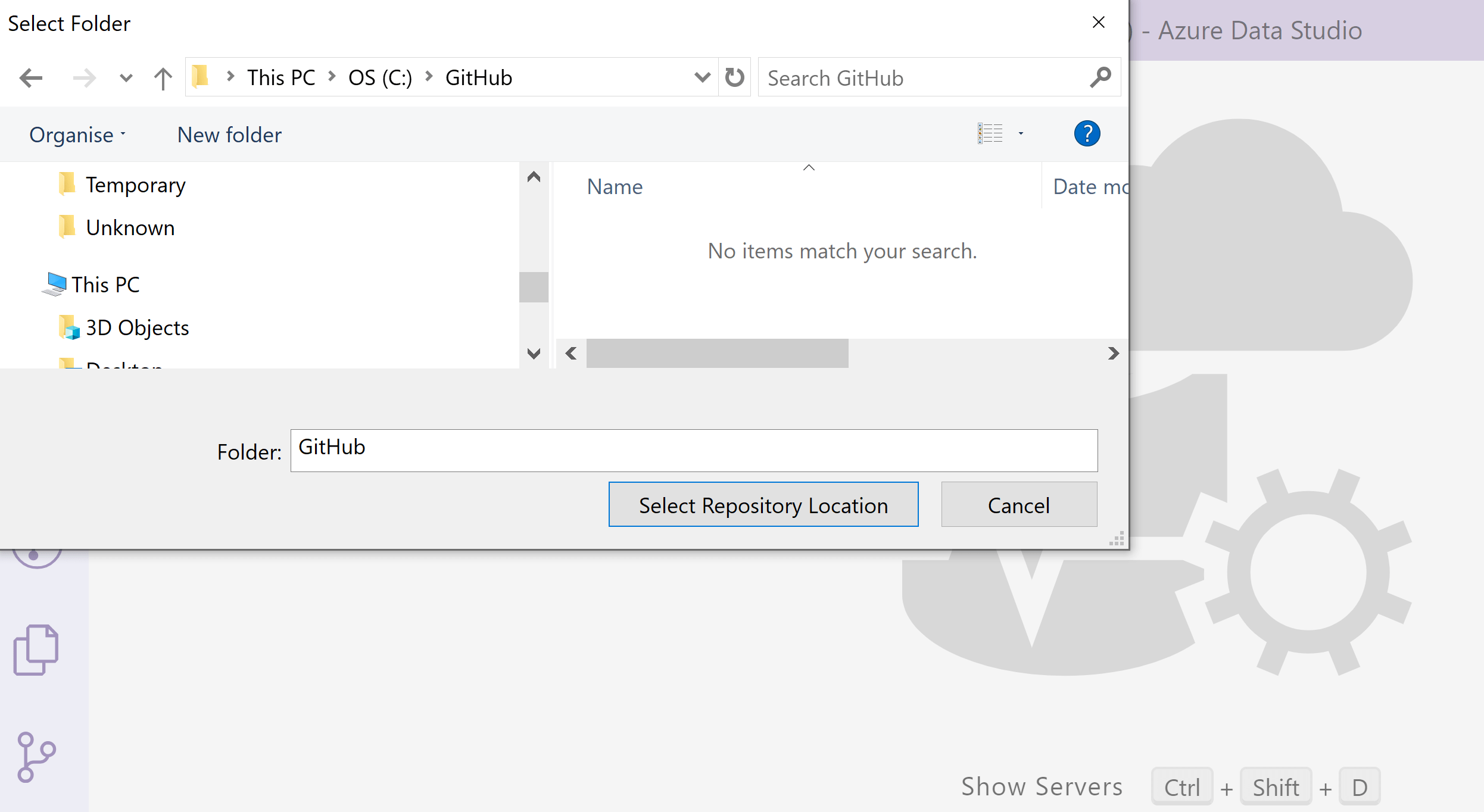Select This PC in navigation tree

(105, 285)
